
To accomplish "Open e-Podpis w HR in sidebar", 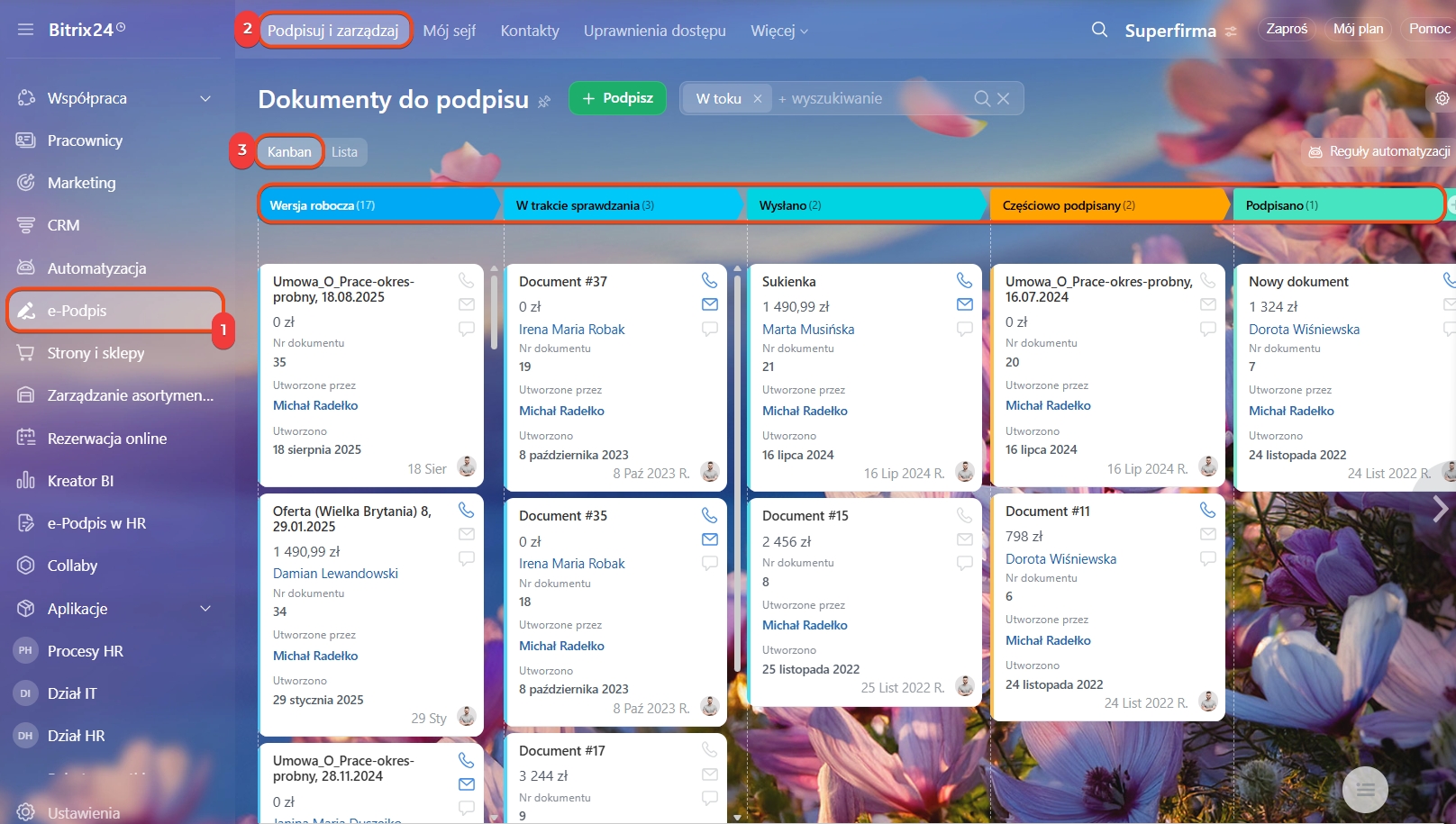I will click(96, 523).
